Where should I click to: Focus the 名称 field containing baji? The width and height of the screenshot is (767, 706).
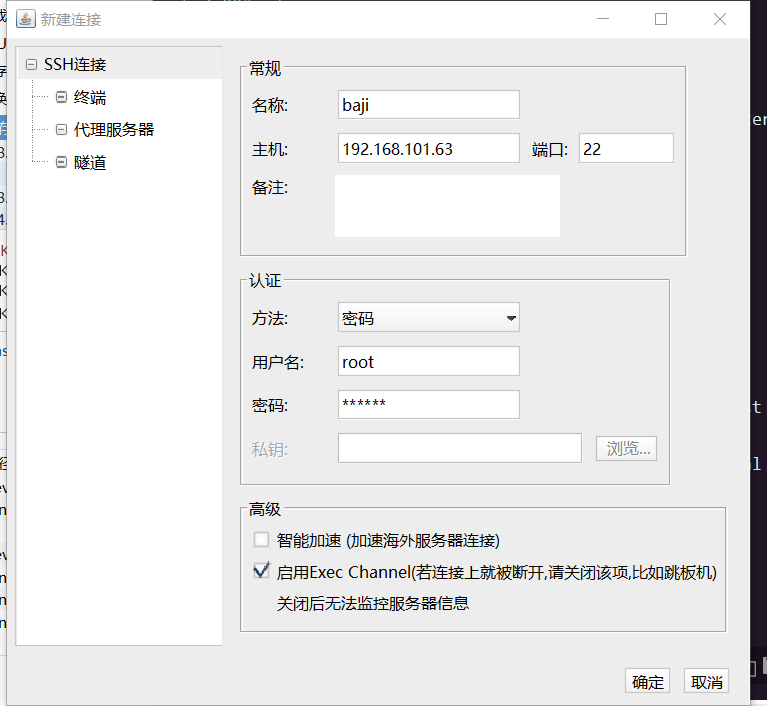[429, 105]
